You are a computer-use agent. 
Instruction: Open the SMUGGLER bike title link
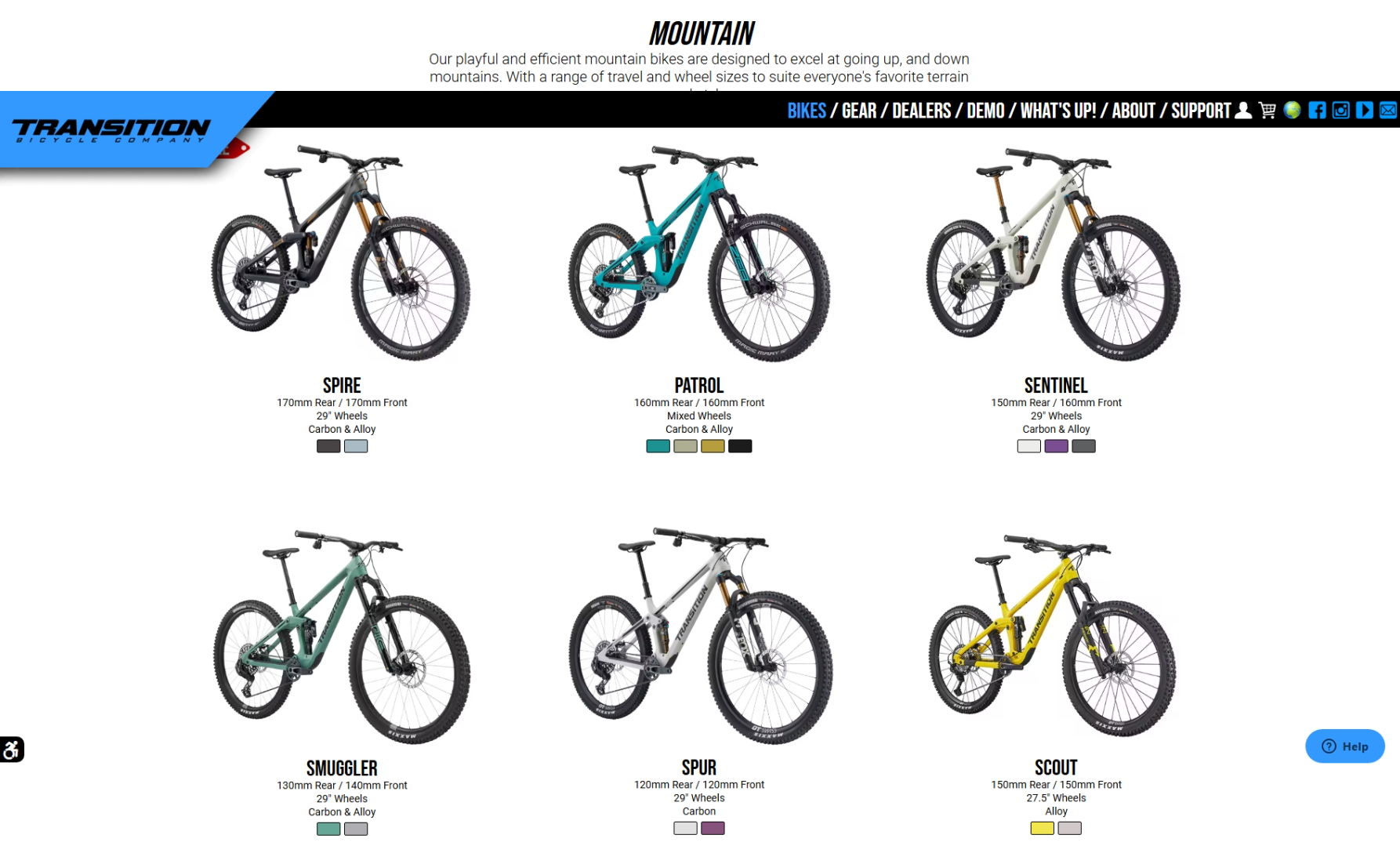pyautogui.click(x=342, y=768)
